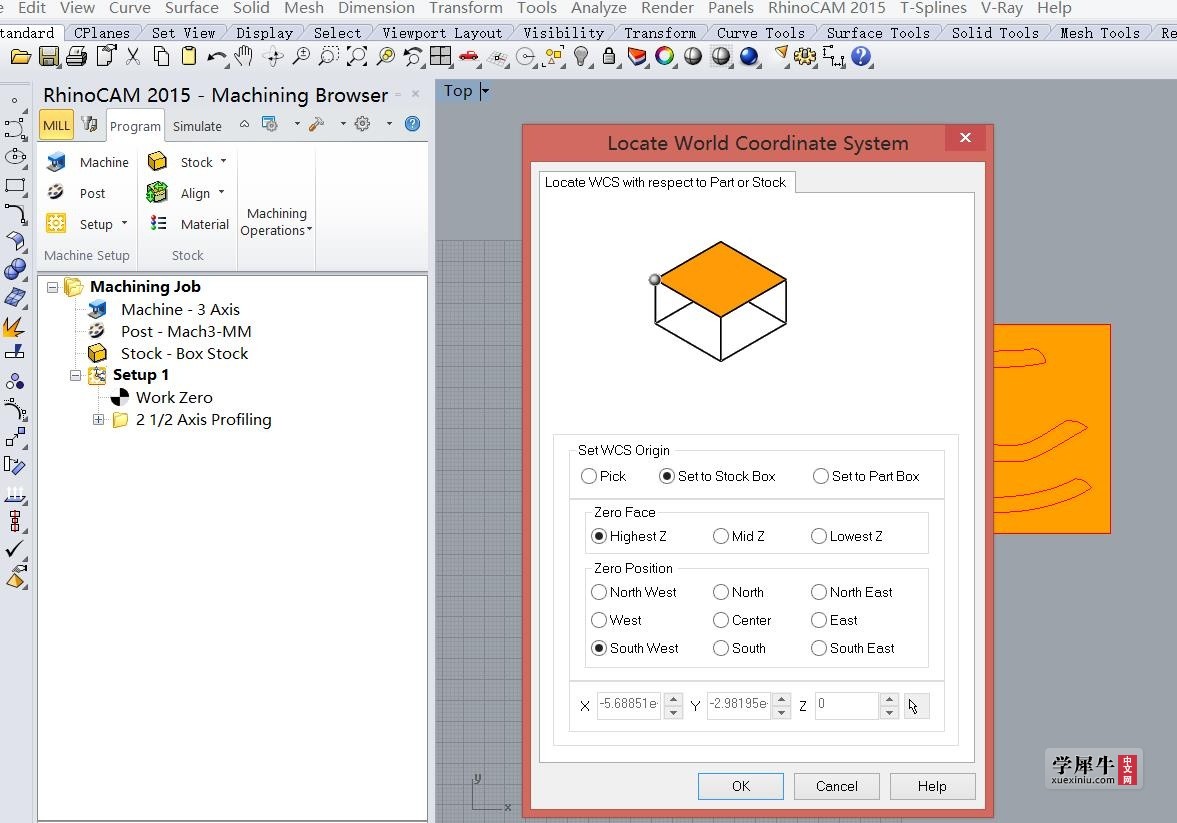
Task: Switch to the Program tab
Action: [135, 126]
